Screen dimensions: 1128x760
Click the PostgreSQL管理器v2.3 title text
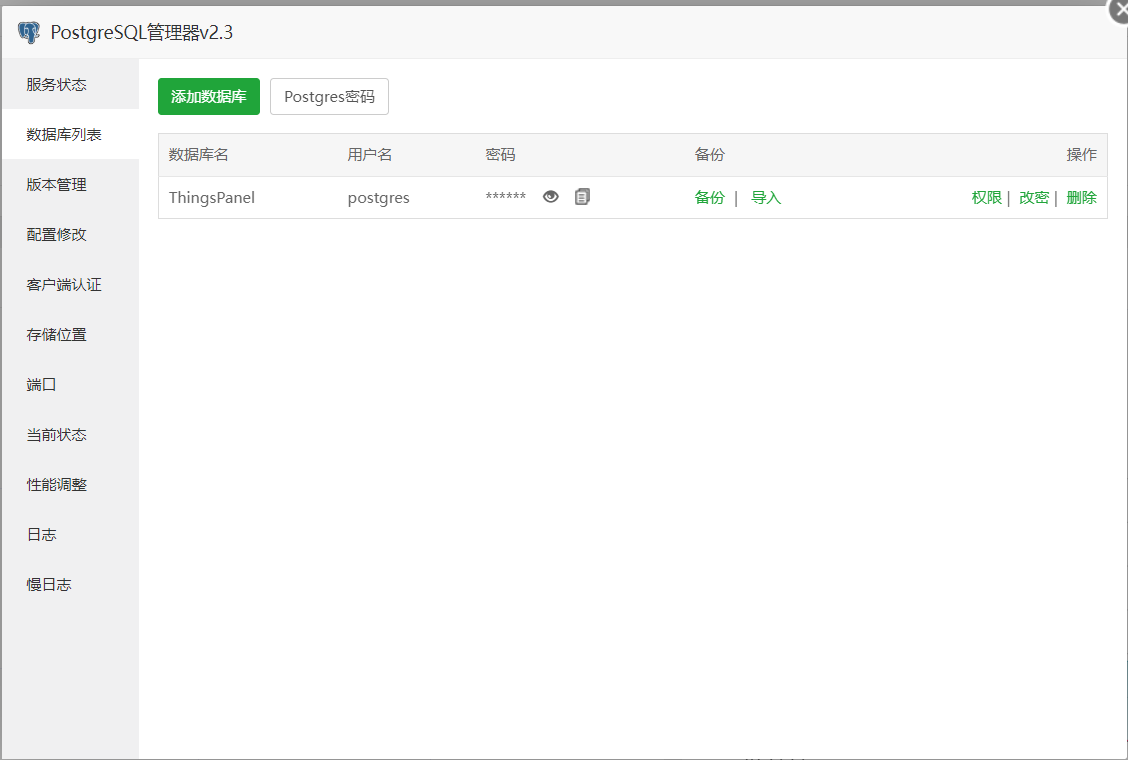[x=142, y=32]
